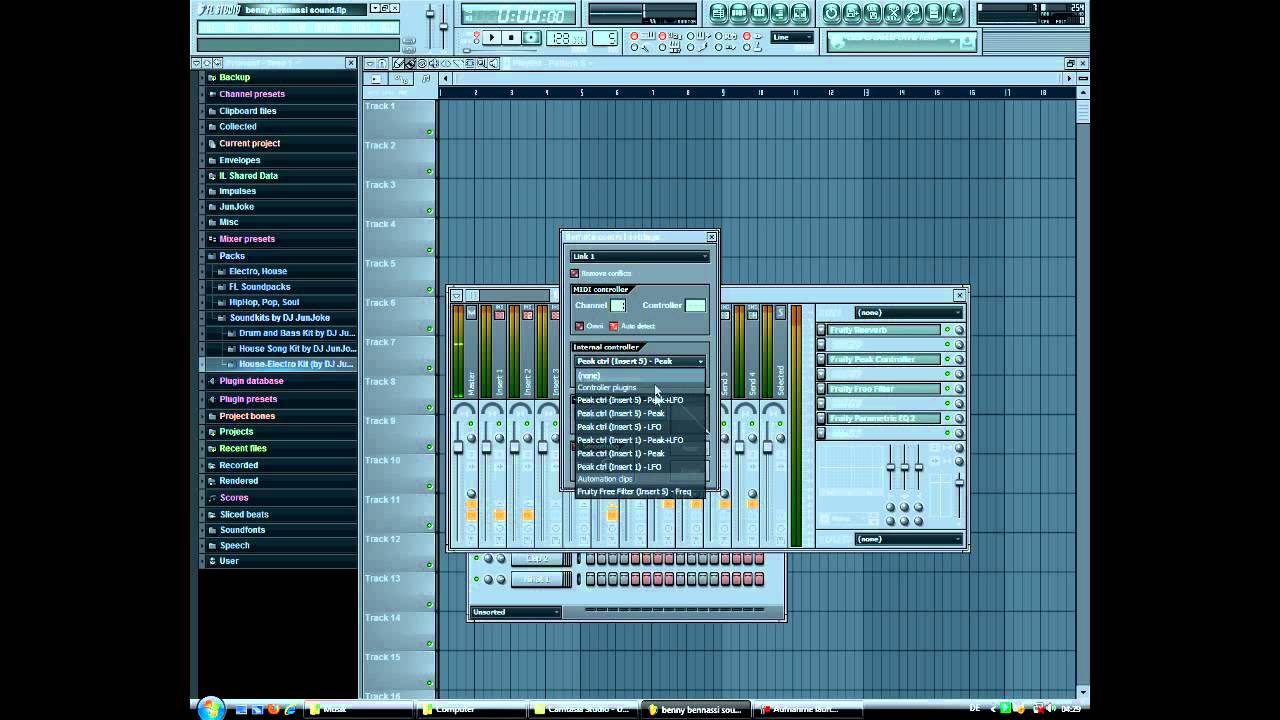Select the Fruity Free Filter slot
This screenshot has width=1280, height=720.
point(884,389)
